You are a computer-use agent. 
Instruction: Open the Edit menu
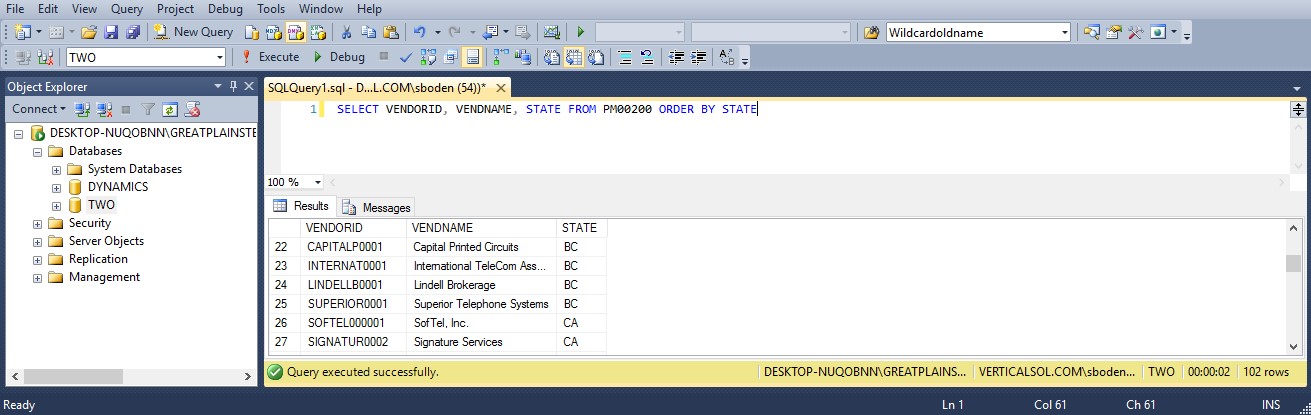tap(48, 9)
